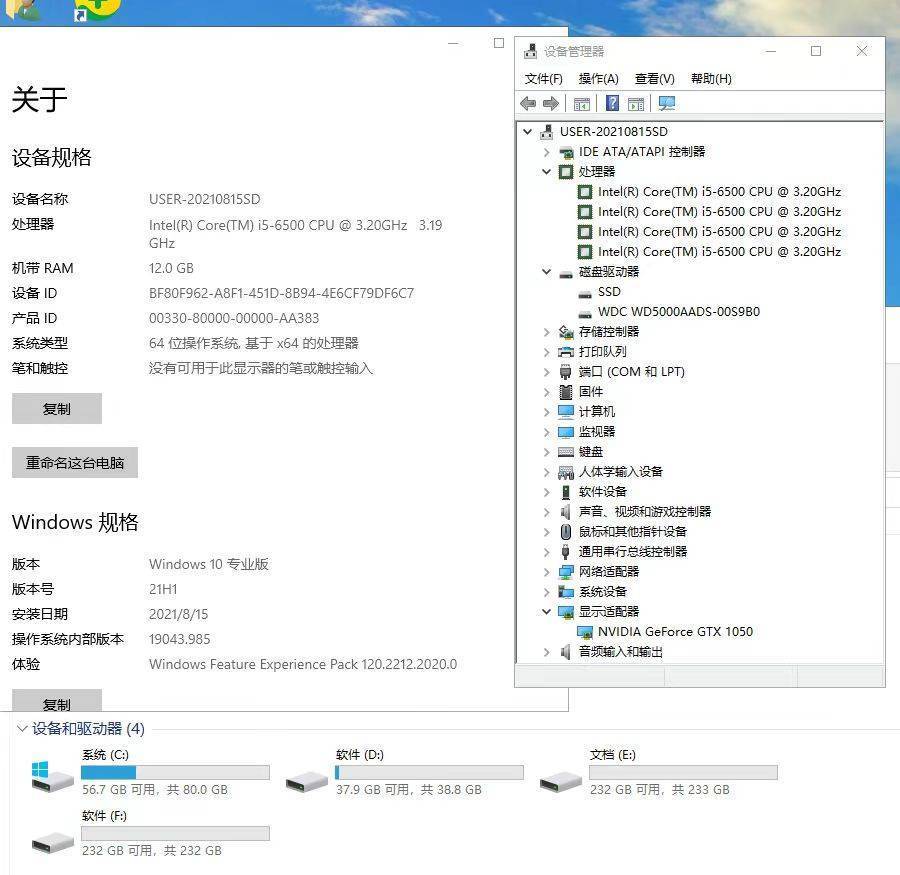
Task: Collapse the USER-20210815SD root node
Action: point(527,131)
